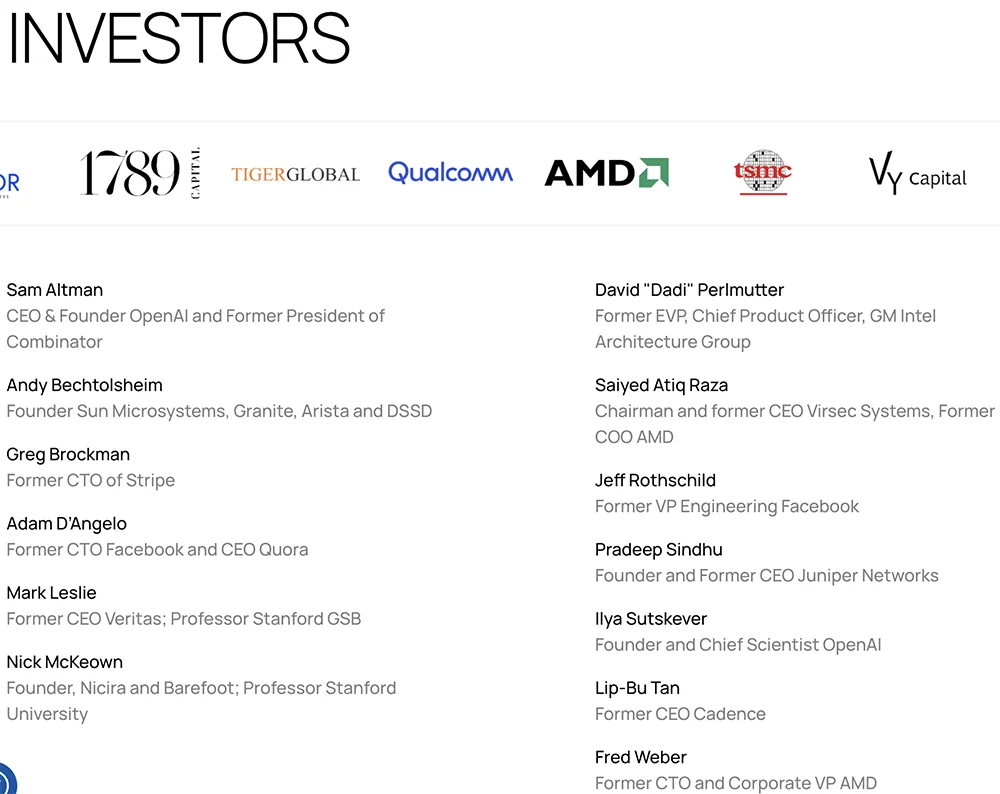Select David "Dadi" Perlmutter's name
This screenshot has width=1000, height=794.
pyautogui.click(x=689, y=290)
